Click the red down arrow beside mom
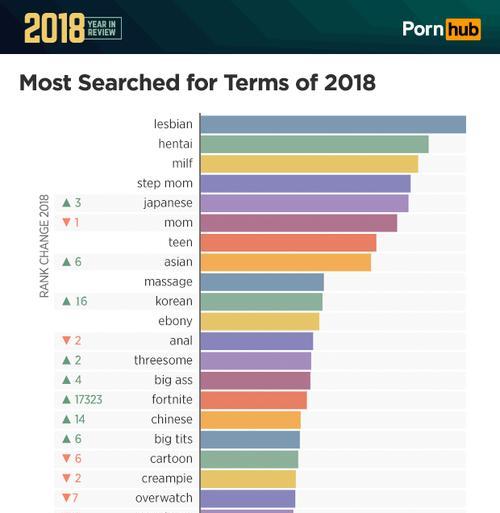Image resolution: width=500 pixels, height=513 pixels. (x=67, y=222)
